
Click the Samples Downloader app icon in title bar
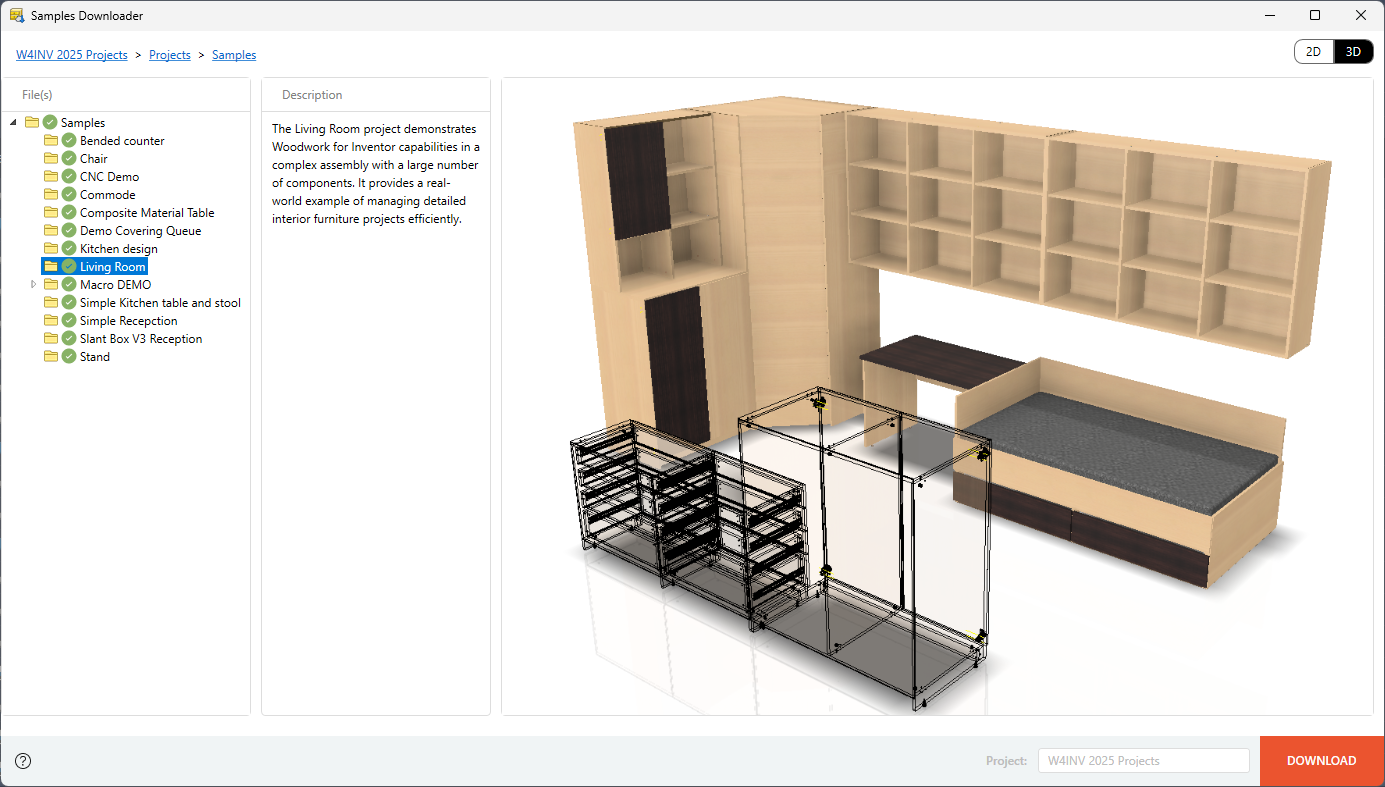pos(16,15)
